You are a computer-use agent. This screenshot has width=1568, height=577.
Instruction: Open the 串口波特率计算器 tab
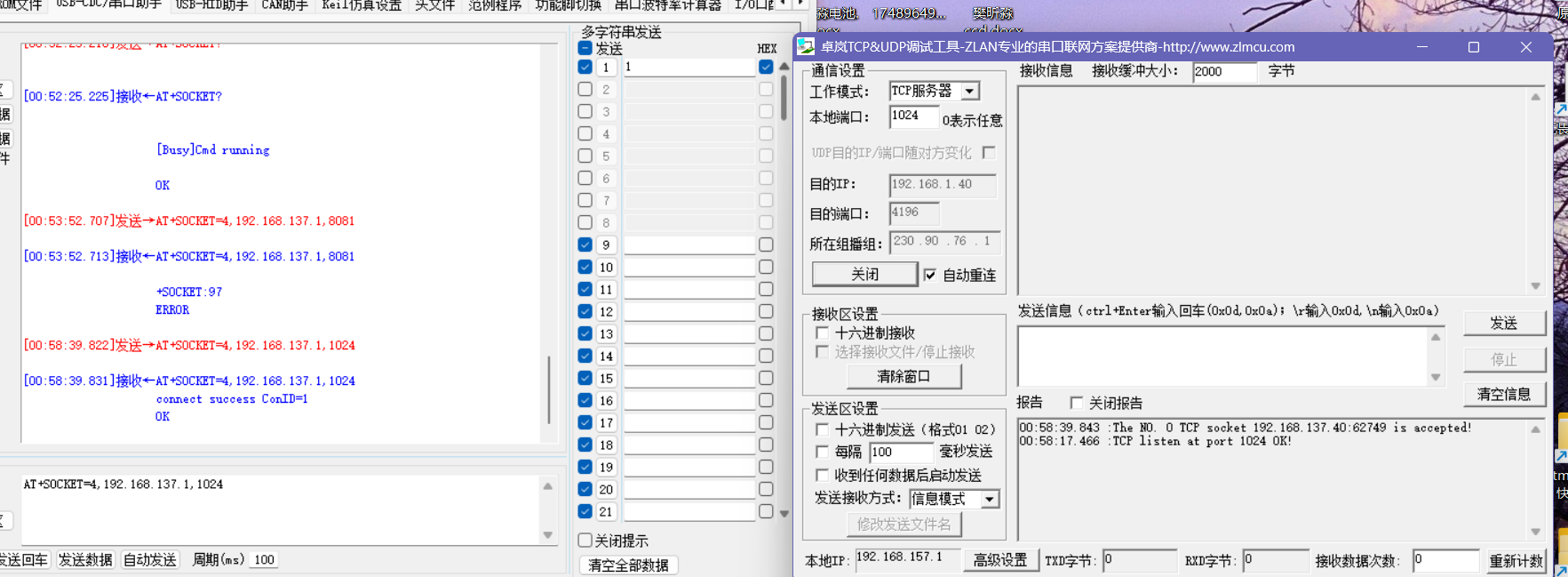point(668,5)
